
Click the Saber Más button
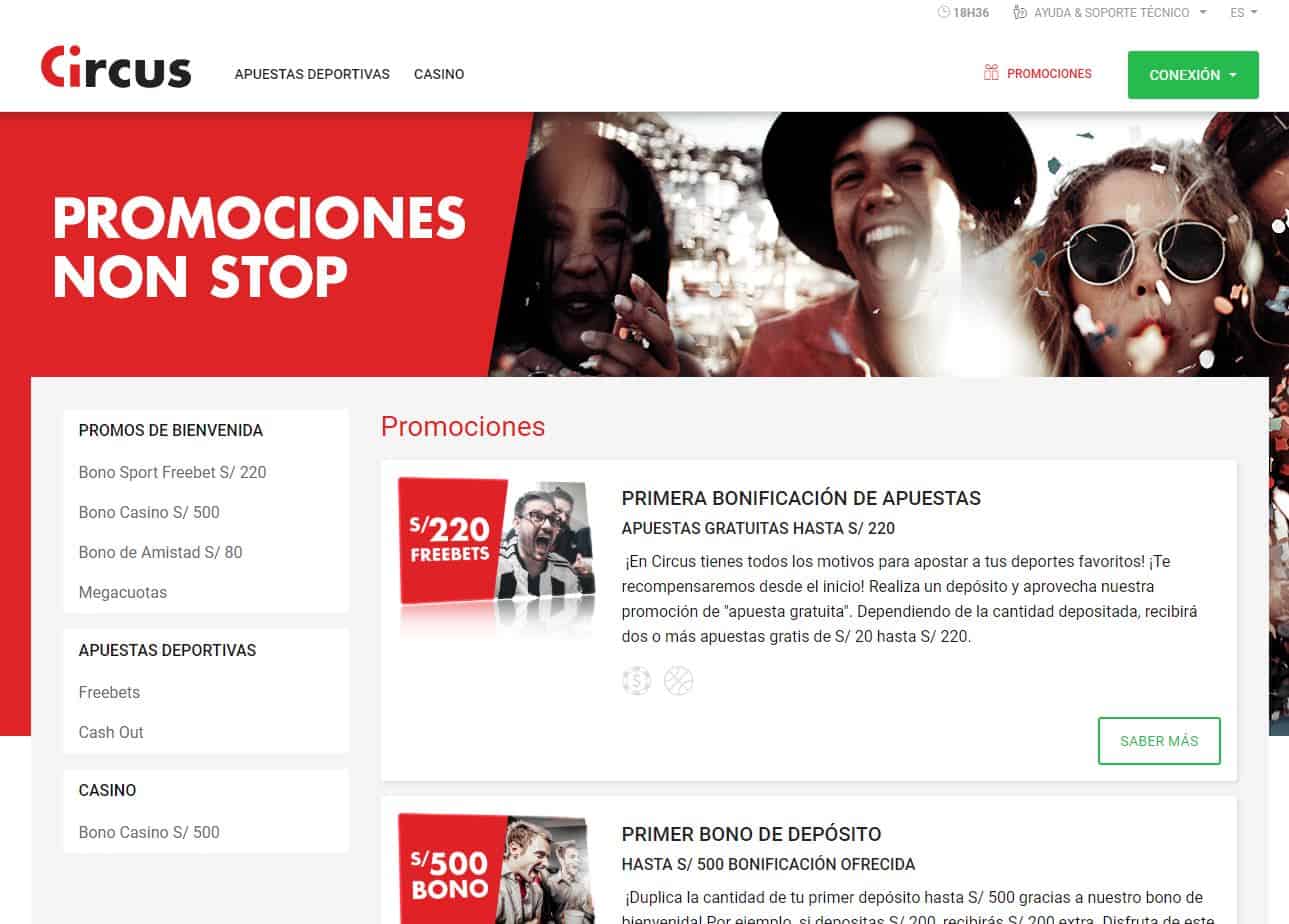pyautogui.click(x=1159, y=741)
